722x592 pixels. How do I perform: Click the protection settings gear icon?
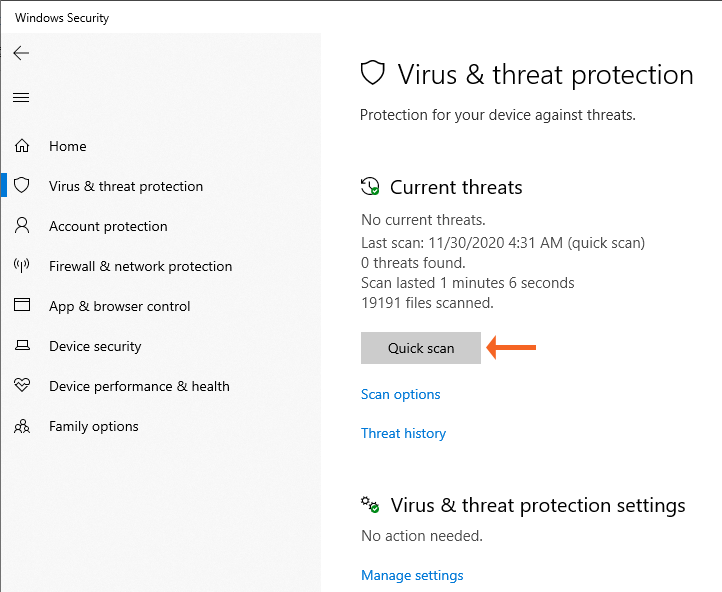pos(371,505)
